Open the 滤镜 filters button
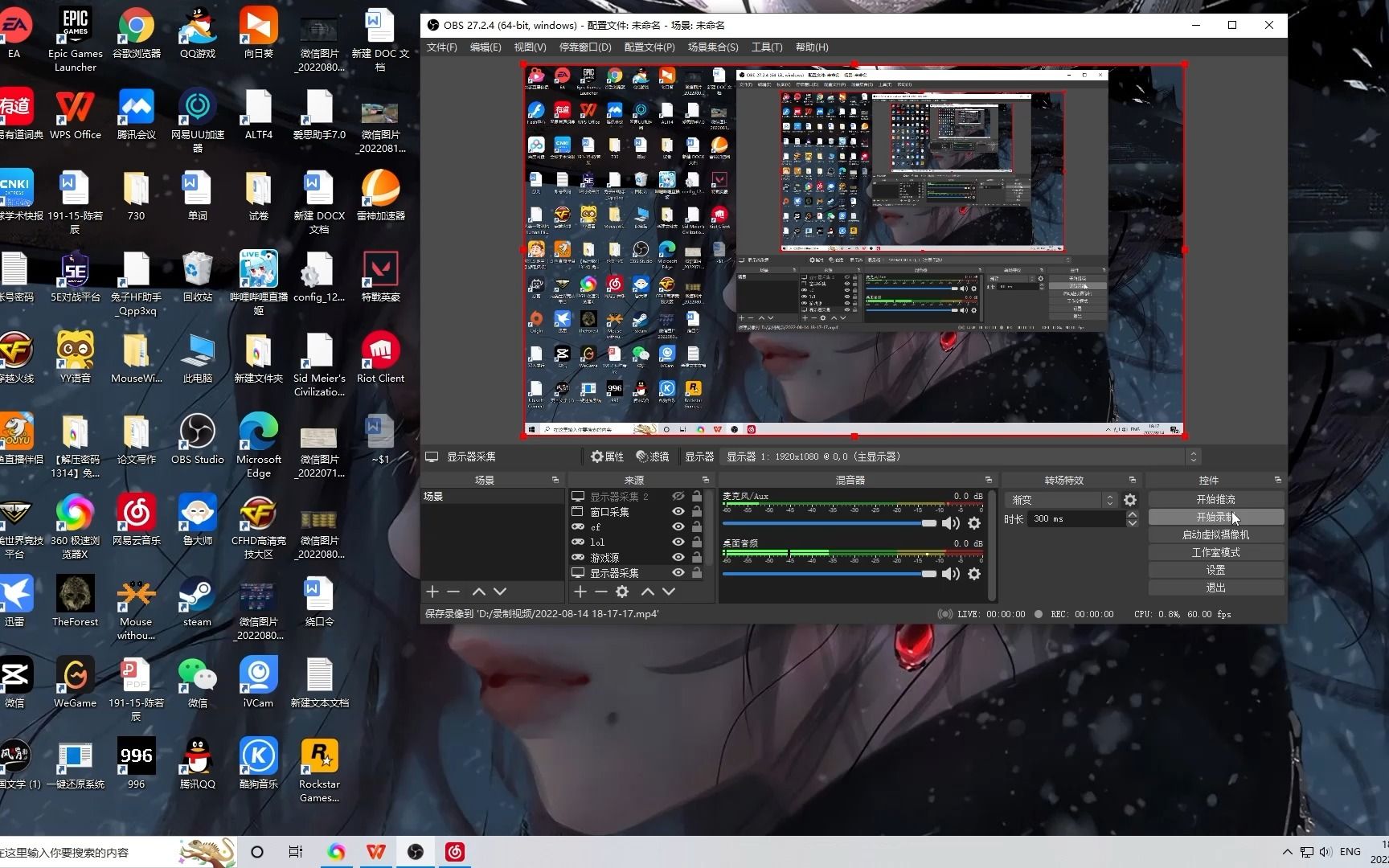Viewport: 1389px width, 868px height. click(653, 457)
